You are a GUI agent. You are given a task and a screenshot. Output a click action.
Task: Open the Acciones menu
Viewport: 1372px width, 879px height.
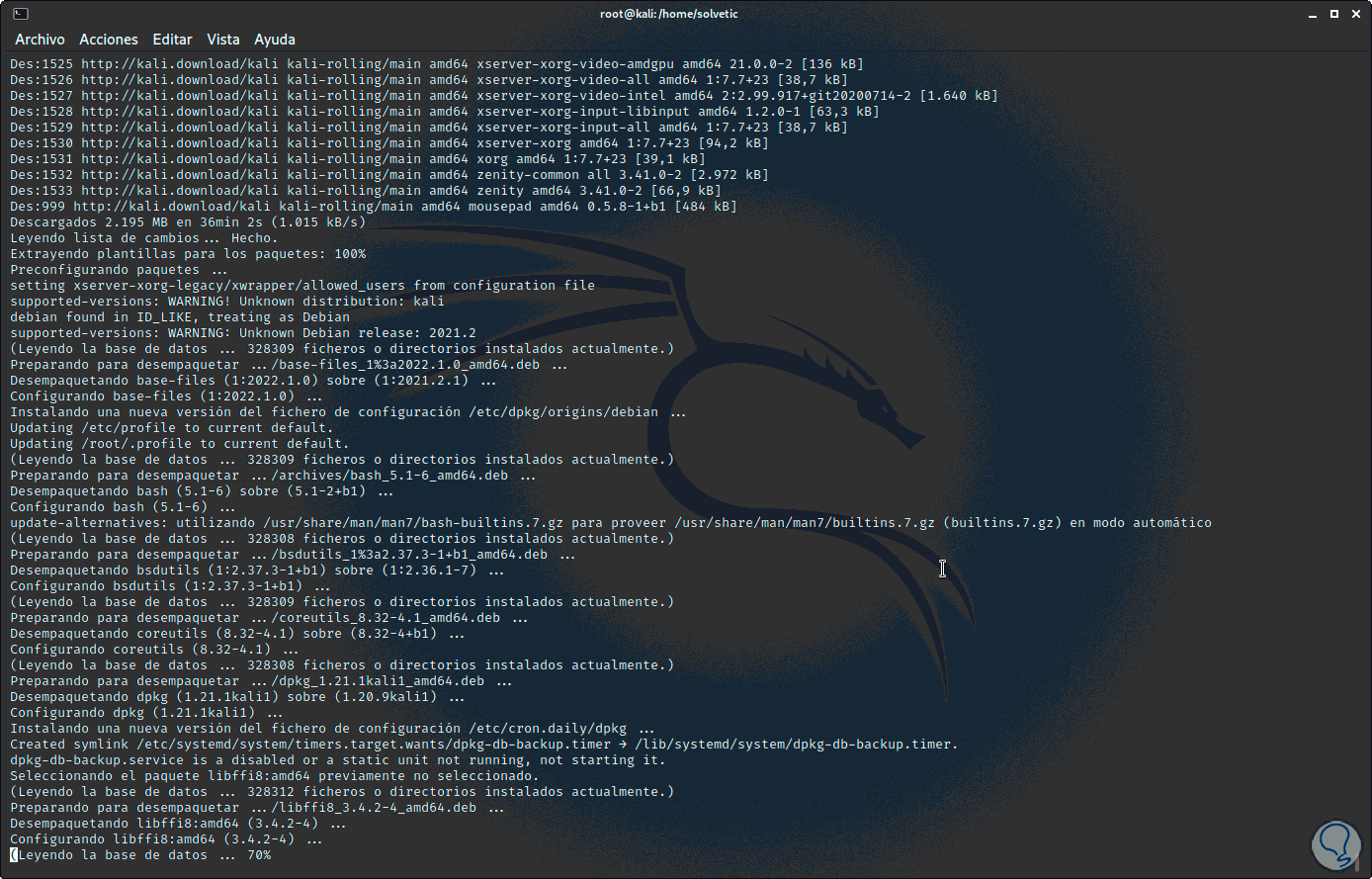coord(109,40)
